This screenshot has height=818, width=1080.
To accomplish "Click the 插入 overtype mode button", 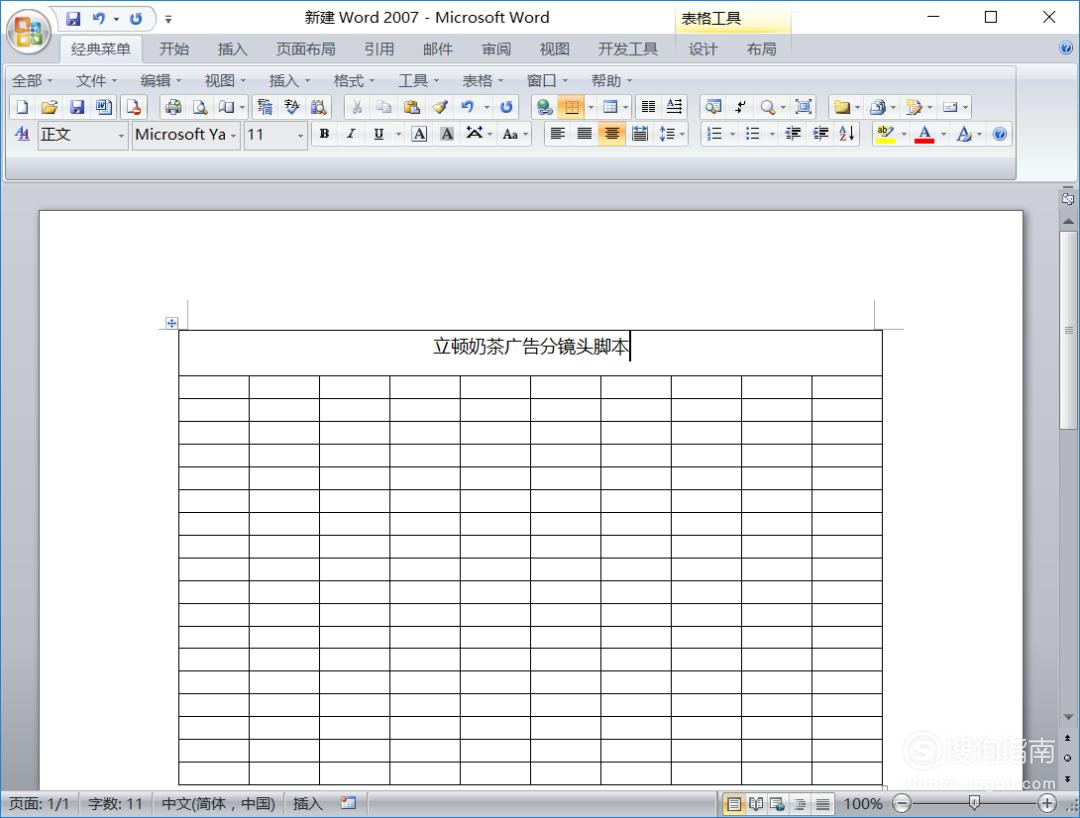I will (x=307, y=804).
